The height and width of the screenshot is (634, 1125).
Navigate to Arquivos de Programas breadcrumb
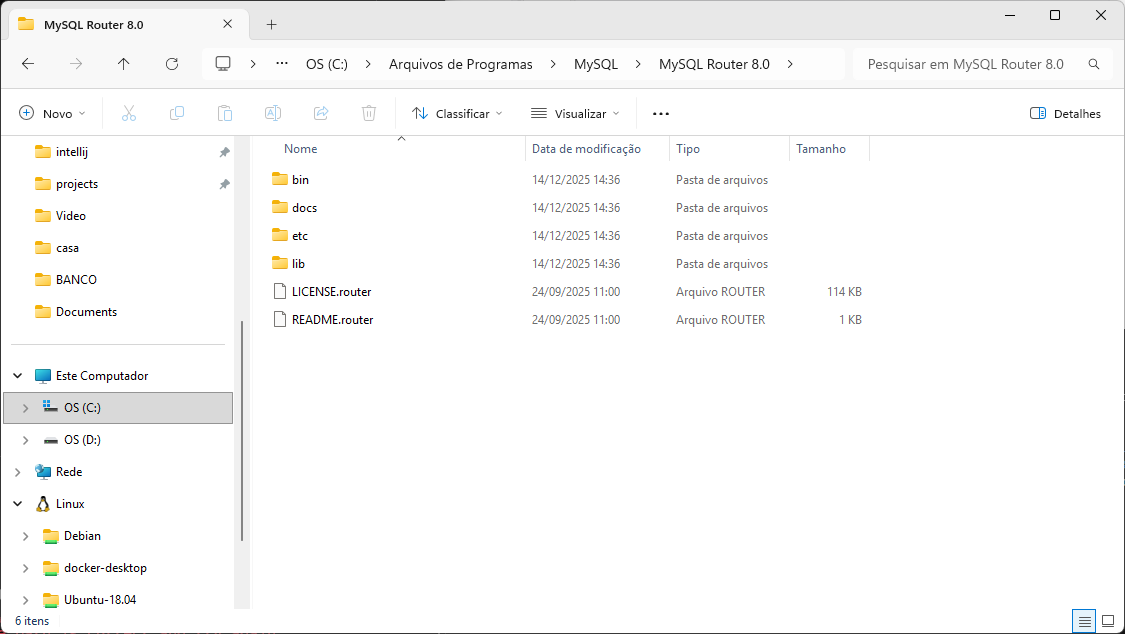click(461, 64)
